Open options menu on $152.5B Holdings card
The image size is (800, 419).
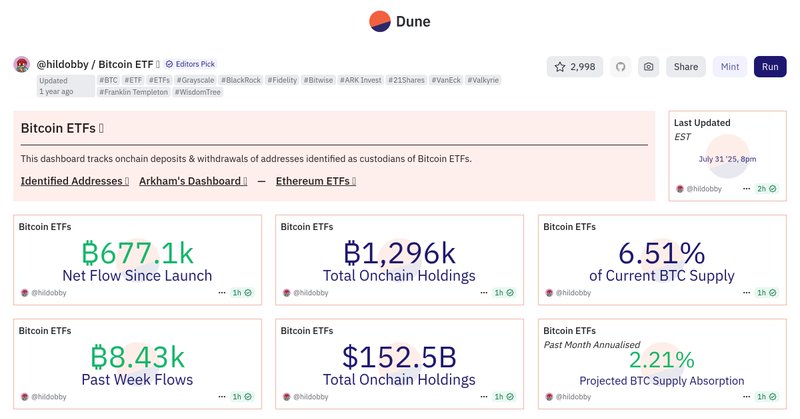(x=484, y=397)
